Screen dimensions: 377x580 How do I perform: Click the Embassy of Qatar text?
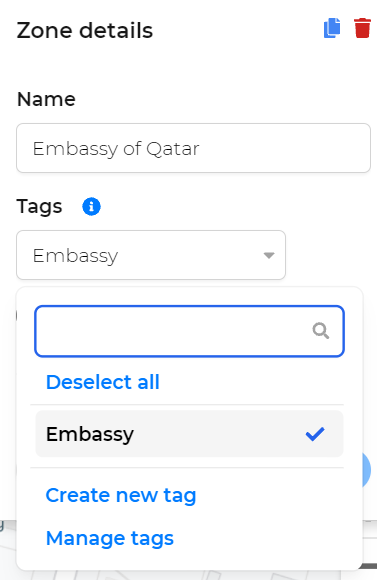[x=116, y=149]
